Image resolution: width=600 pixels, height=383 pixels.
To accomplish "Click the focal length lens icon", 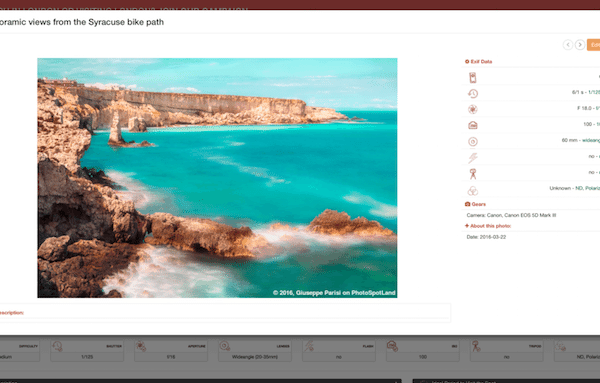I will [473, 142].
